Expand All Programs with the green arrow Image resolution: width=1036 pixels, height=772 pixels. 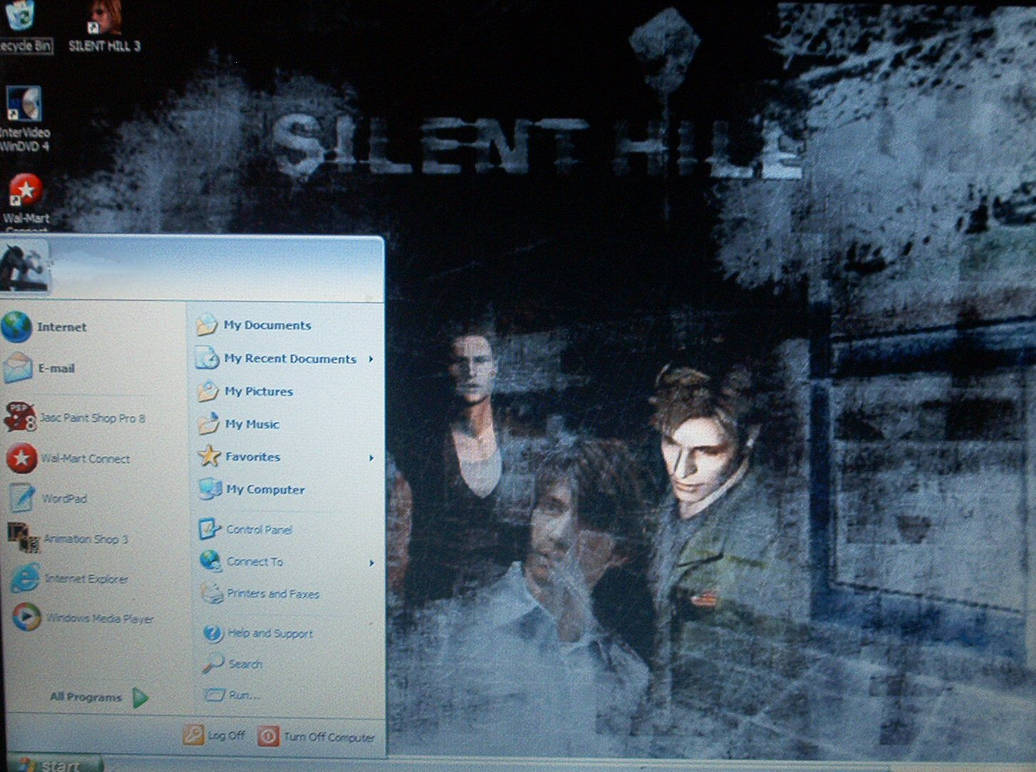click(x=140, y=697)
